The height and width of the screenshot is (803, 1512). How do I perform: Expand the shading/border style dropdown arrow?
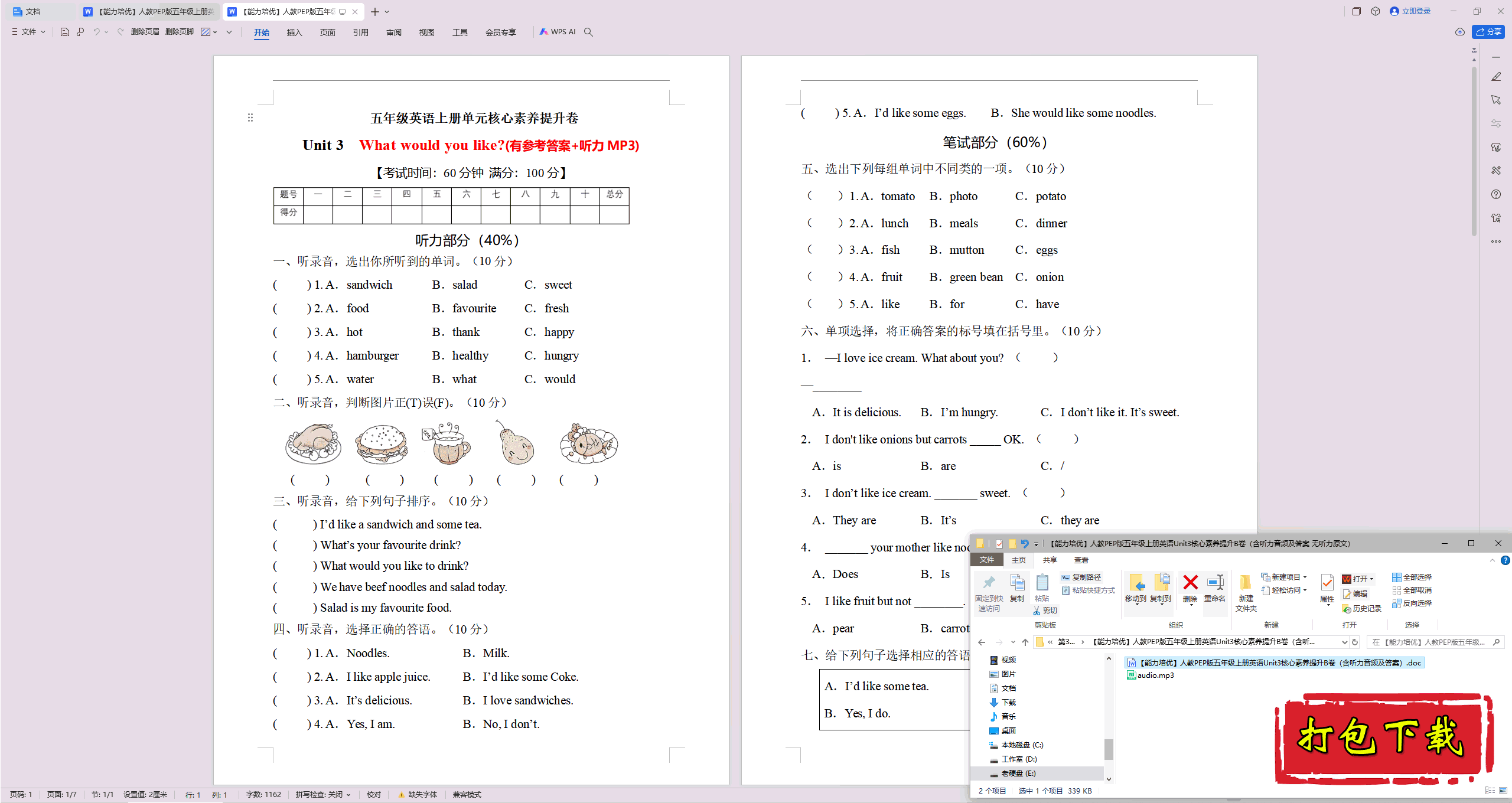[x=215, y=32]
